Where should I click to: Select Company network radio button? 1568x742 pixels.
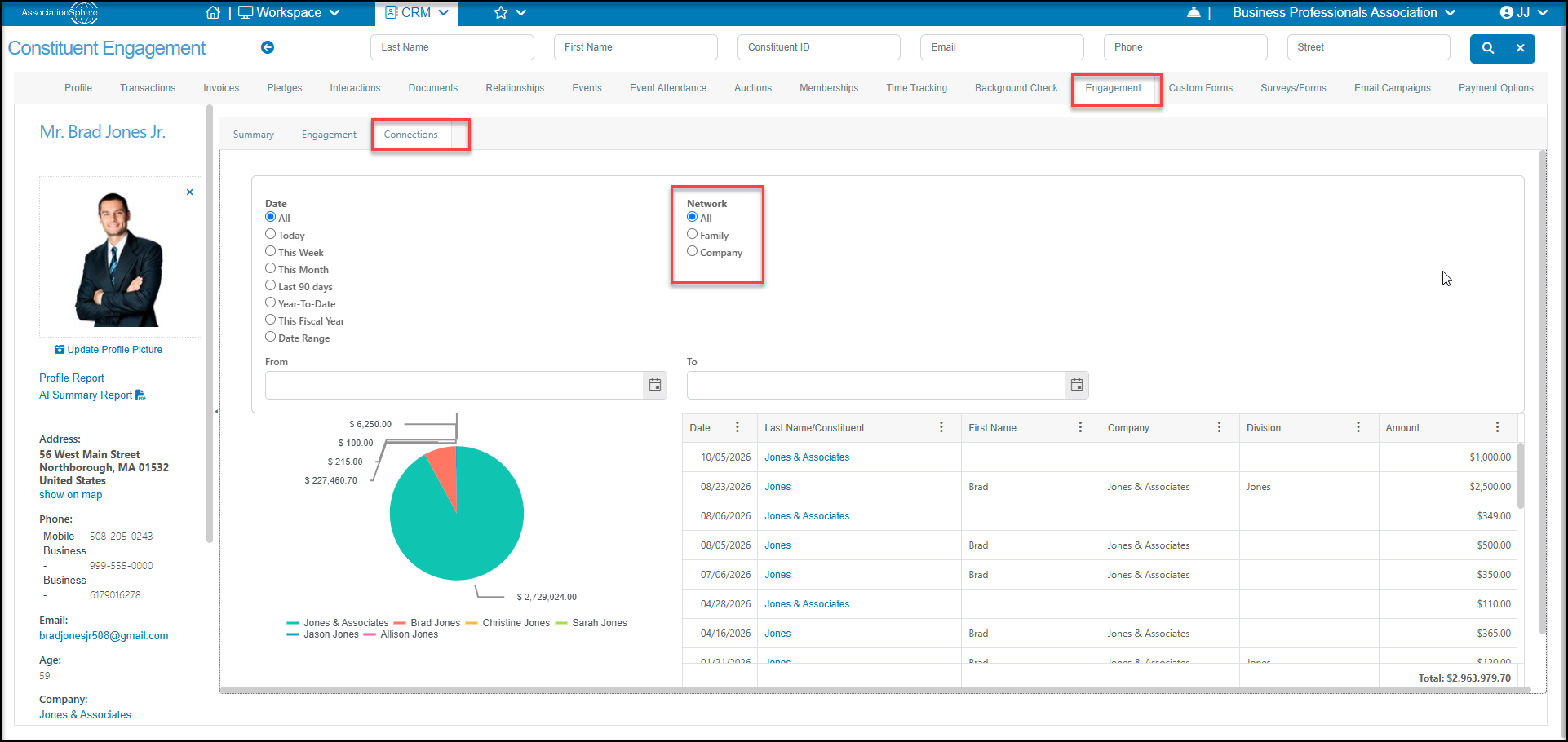tap(692, 251)
